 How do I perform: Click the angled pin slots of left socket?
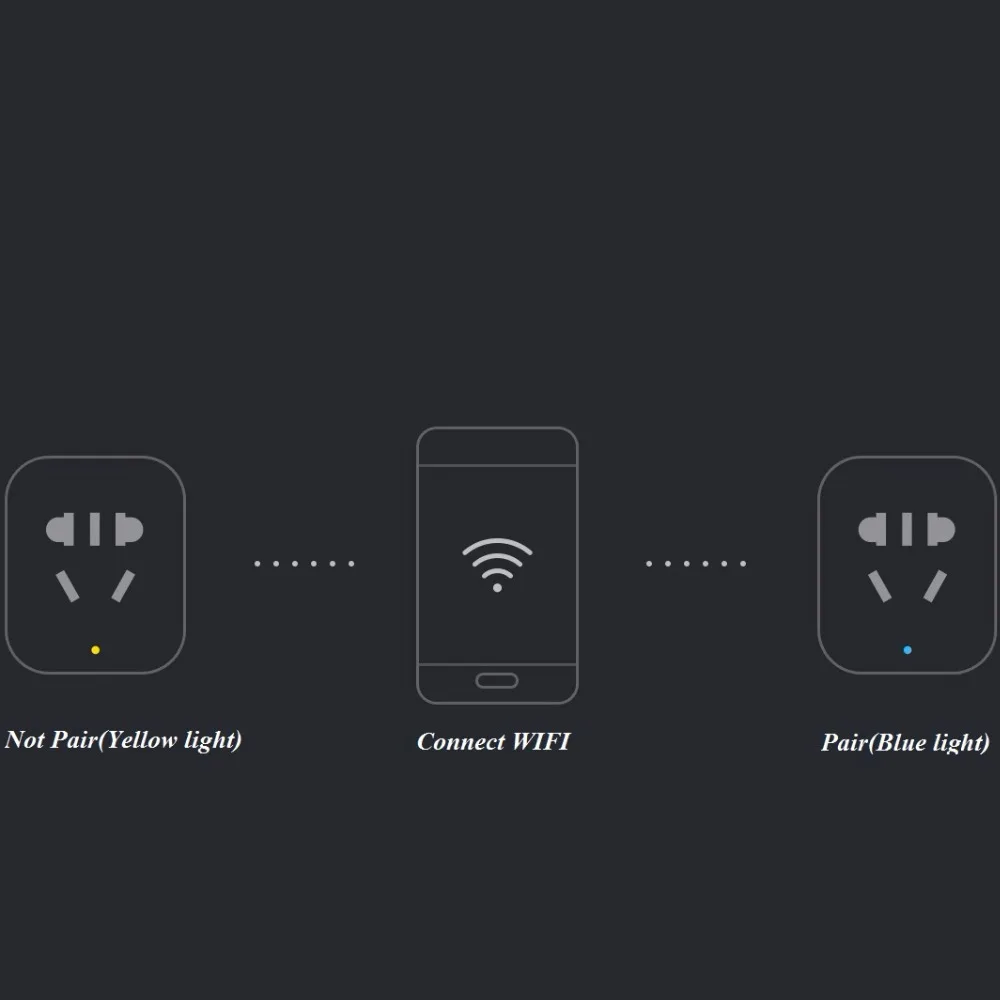(96, 586)
